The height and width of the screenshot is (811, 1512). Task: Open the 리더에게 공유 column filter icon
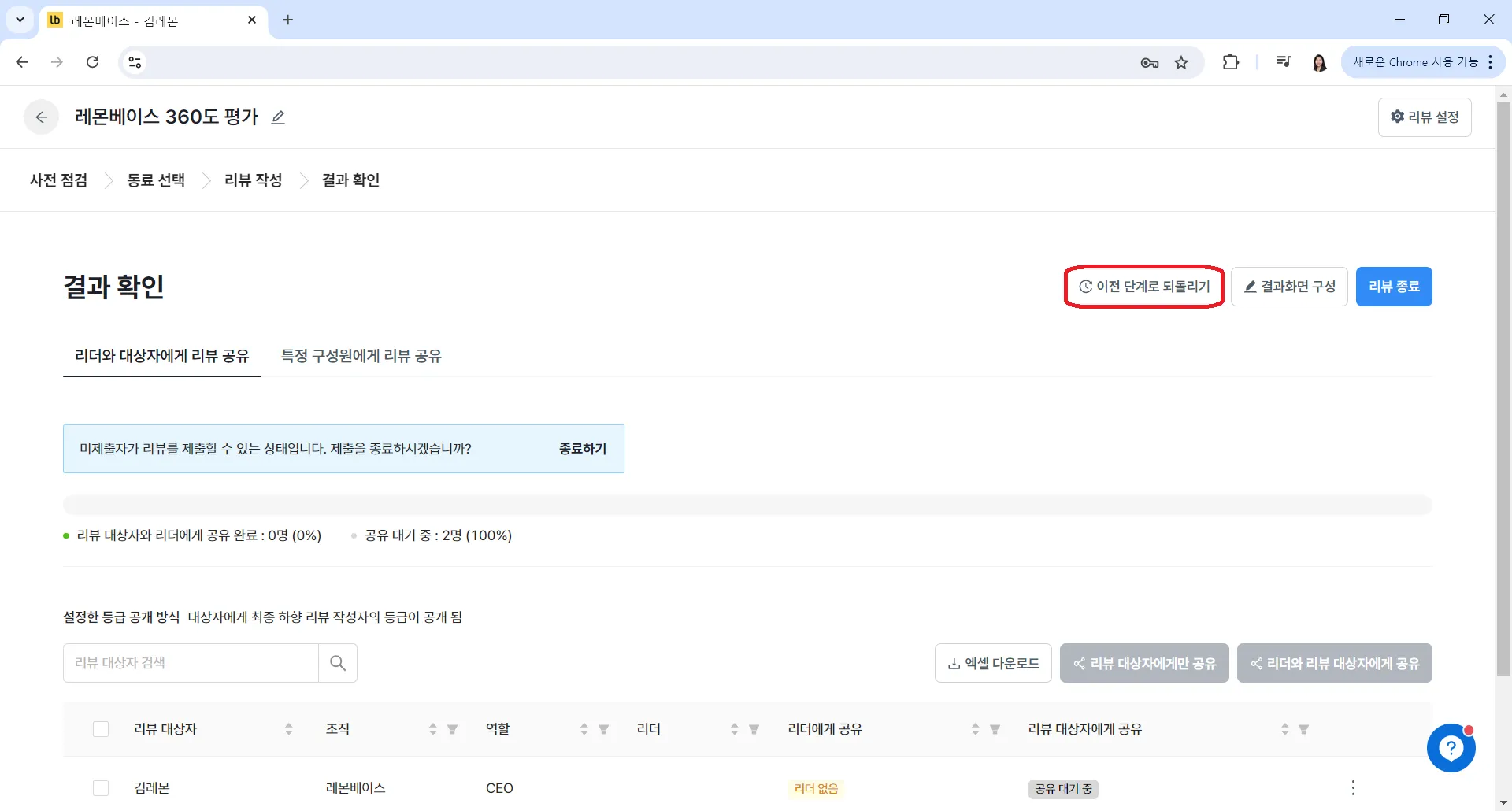pyautogui.click(x=995, y=729)
